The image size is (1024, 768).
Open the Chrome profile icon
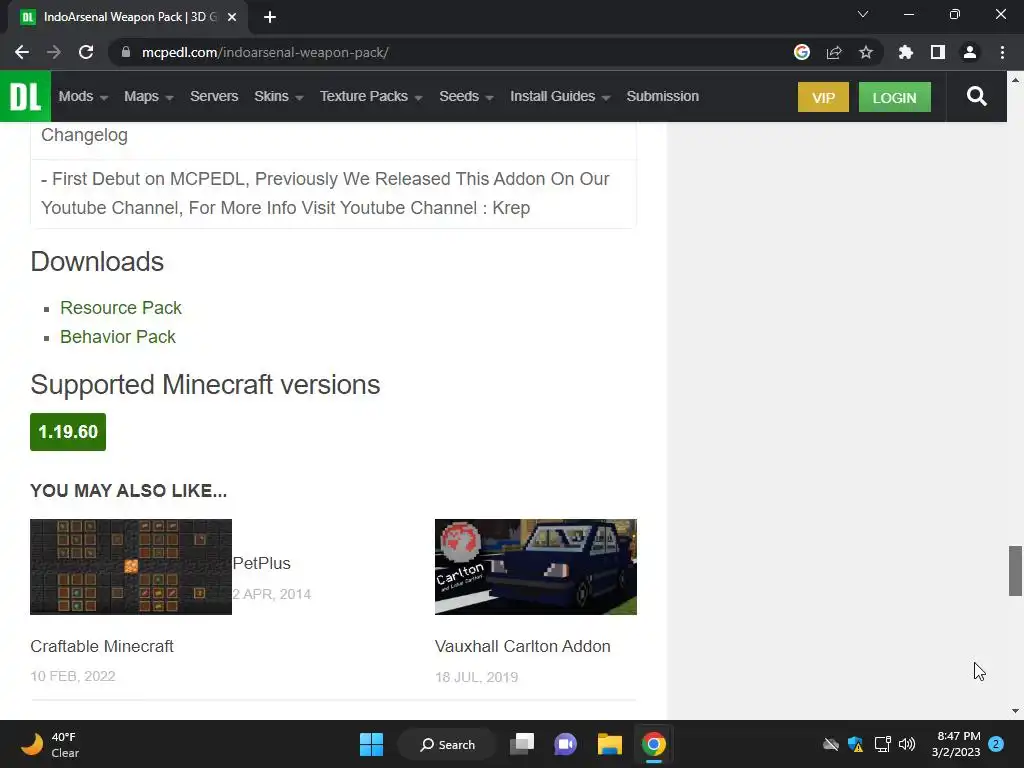click(x=970, y=52)
